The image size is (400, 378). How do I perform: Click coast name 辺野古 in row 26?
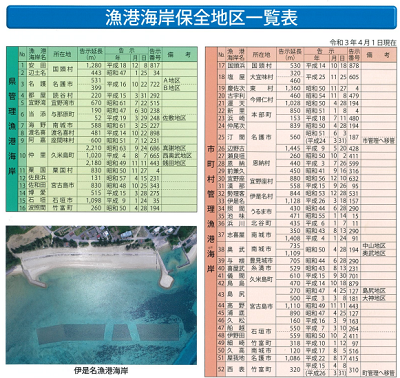[236, 148]
